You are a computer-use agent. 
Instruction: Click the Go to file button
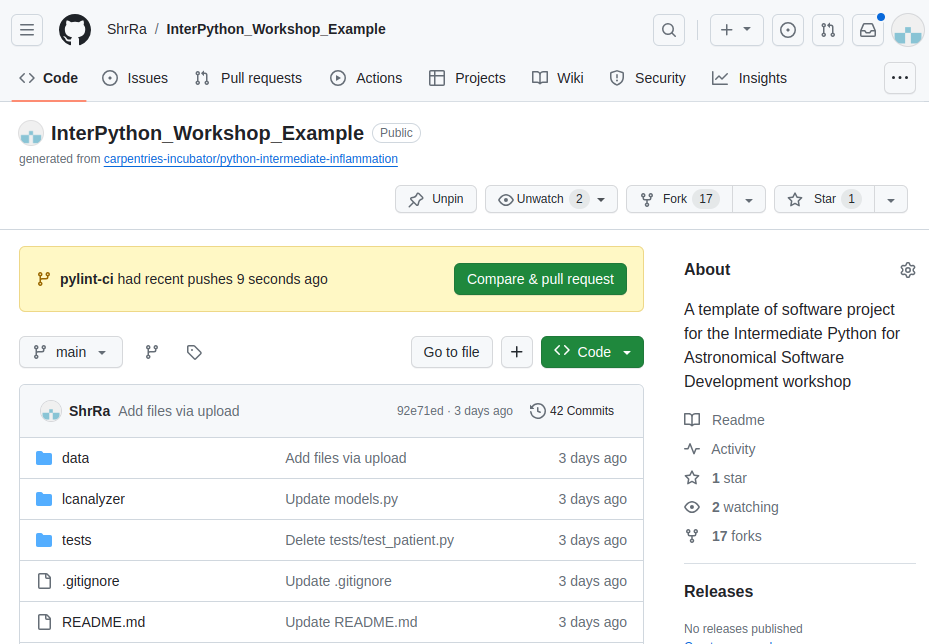point(451,352)
